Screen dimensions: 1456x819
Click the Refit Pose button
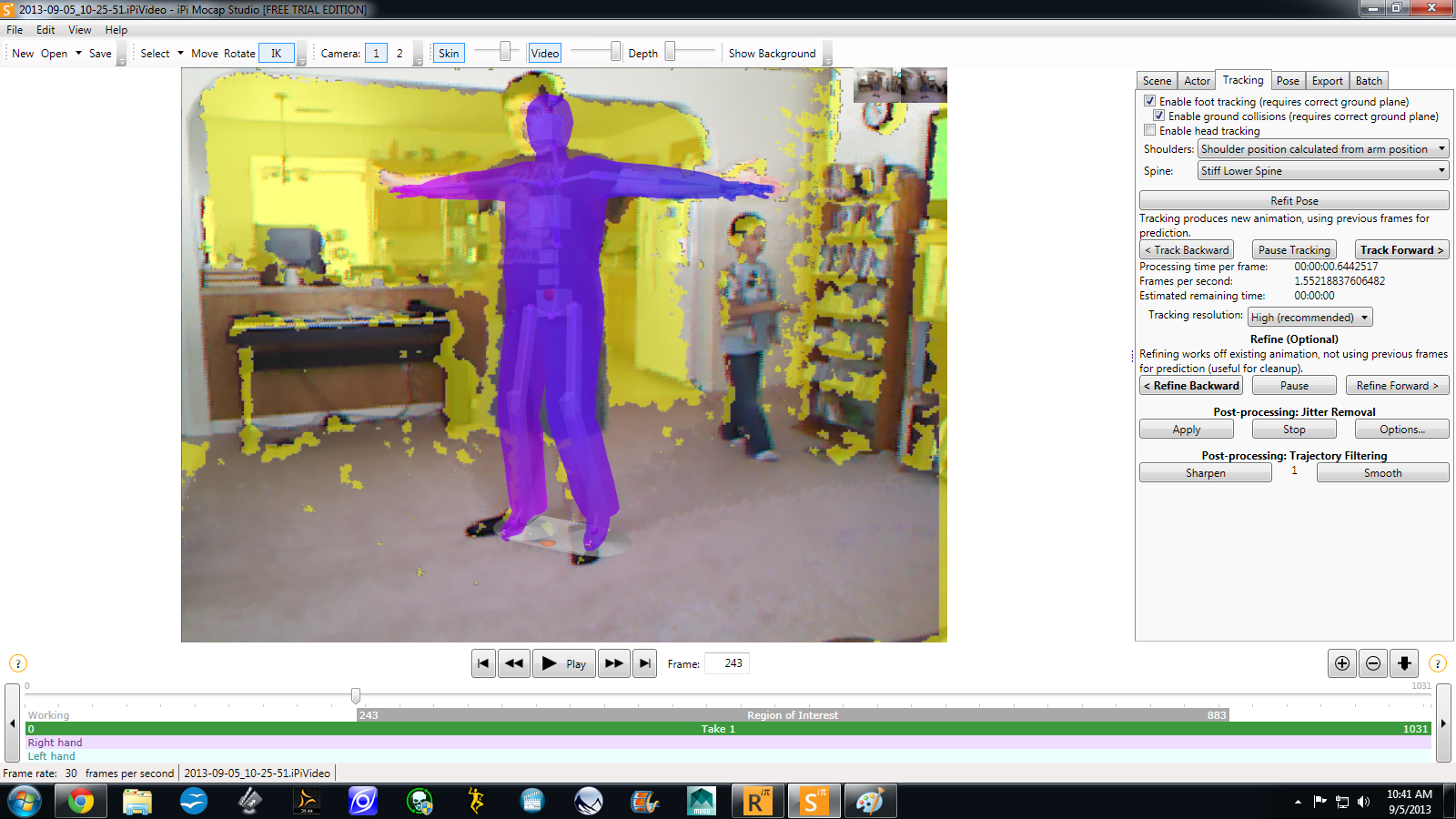coord(1294,200)
